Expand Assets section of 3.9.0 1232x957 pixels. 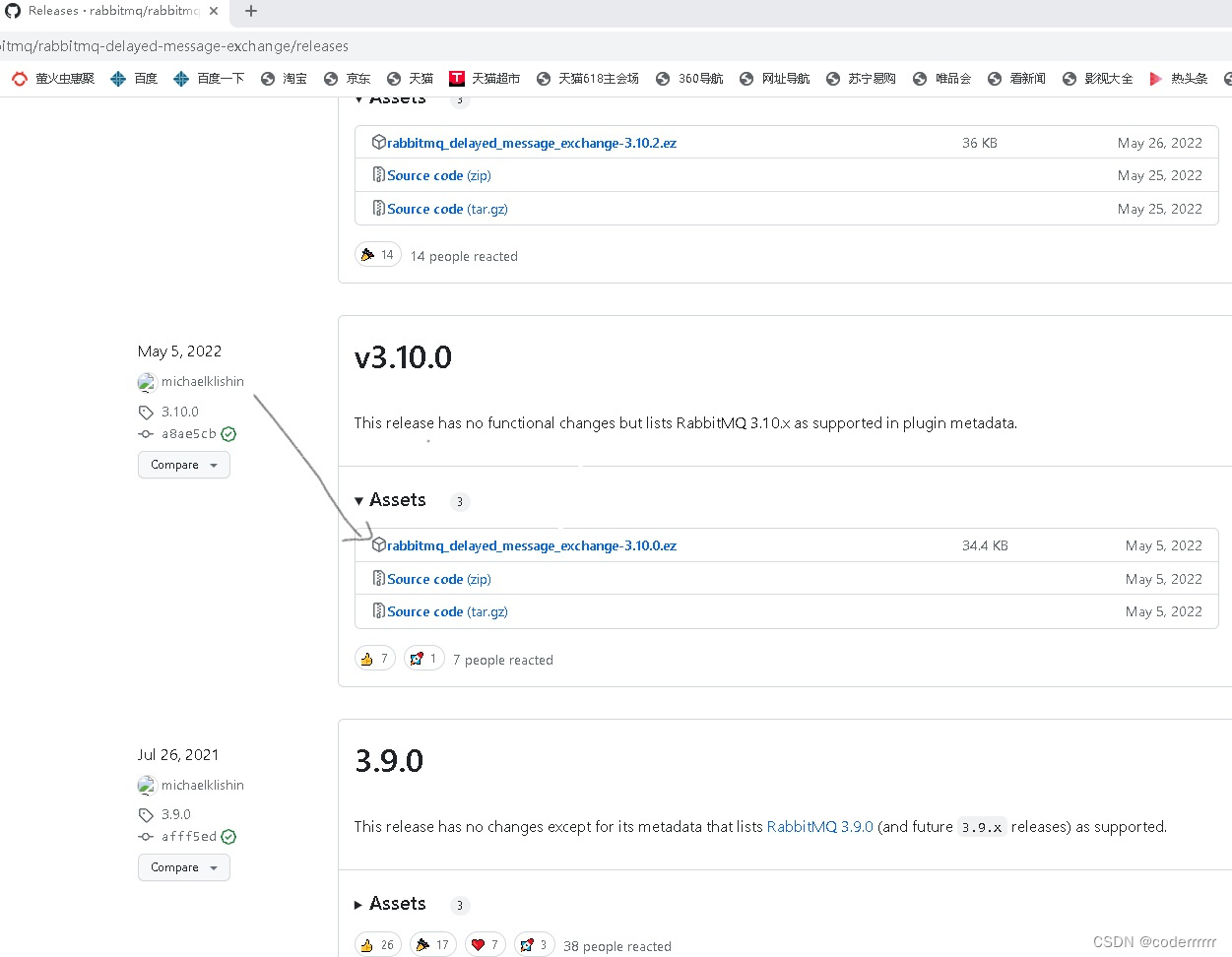[x=390, y=904]
